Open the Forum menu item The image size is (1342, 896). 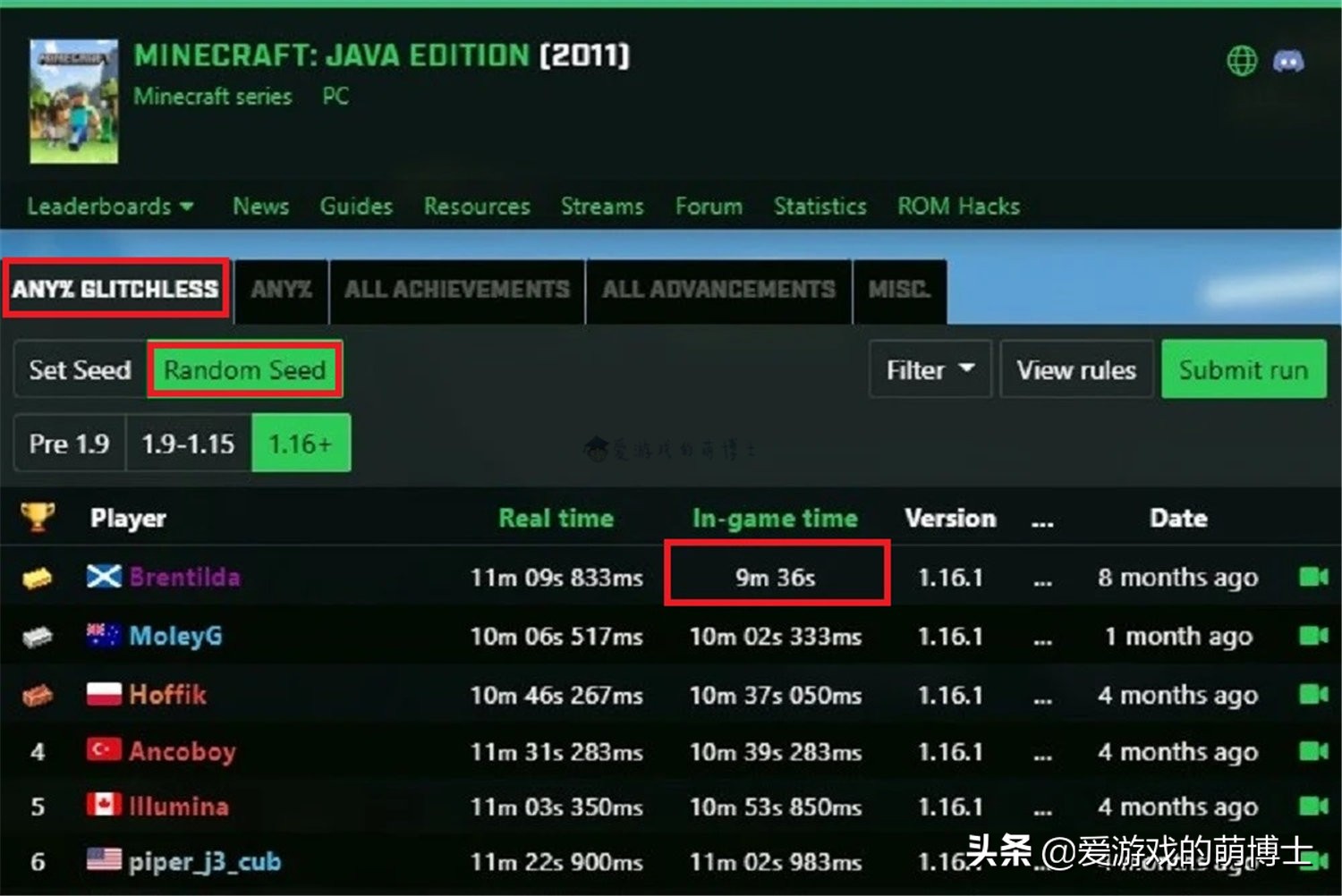(709, 207)
